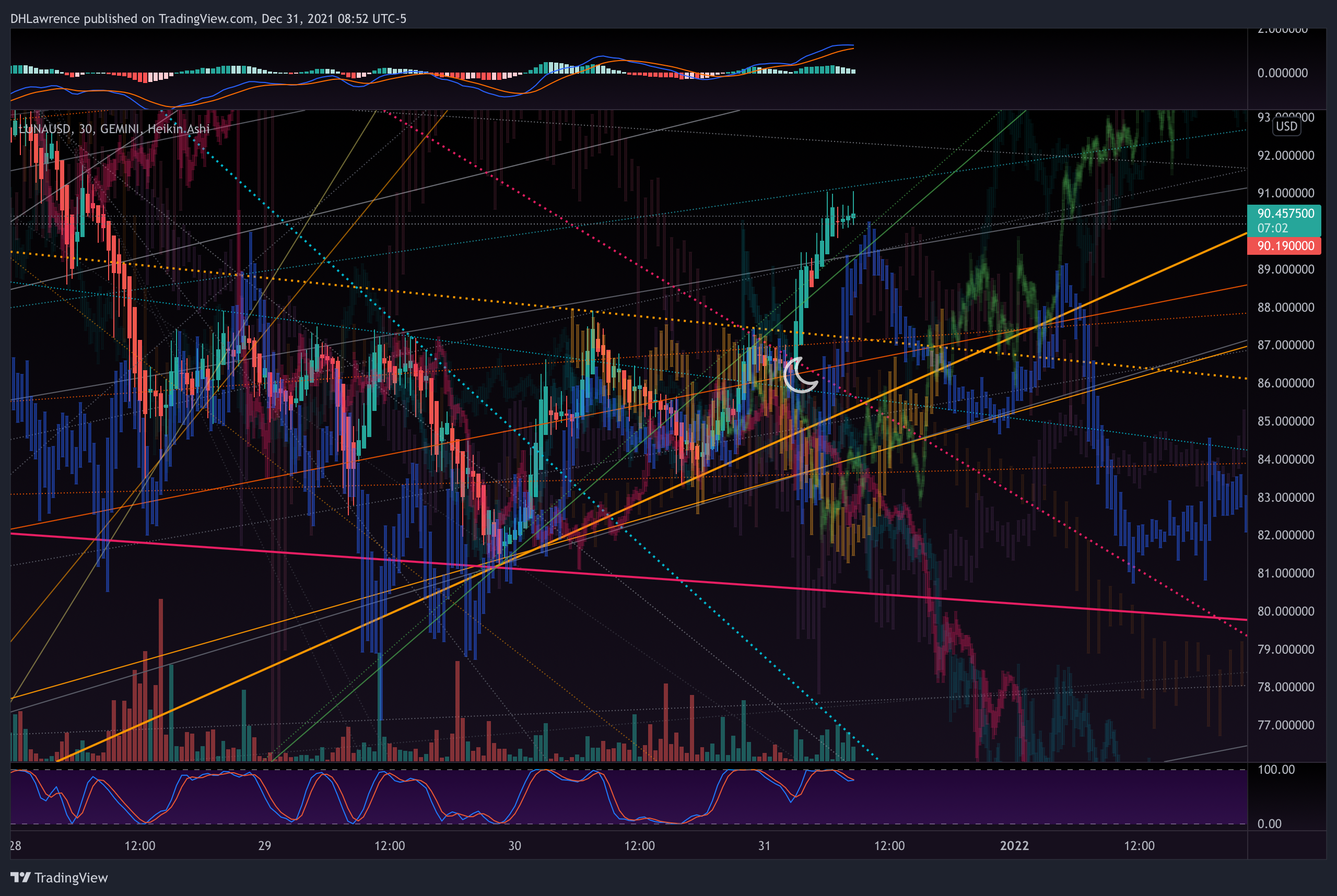Click the 30 date label on time axis
The width and height of the screenshot is (1337, 896).
click(514, 846)
